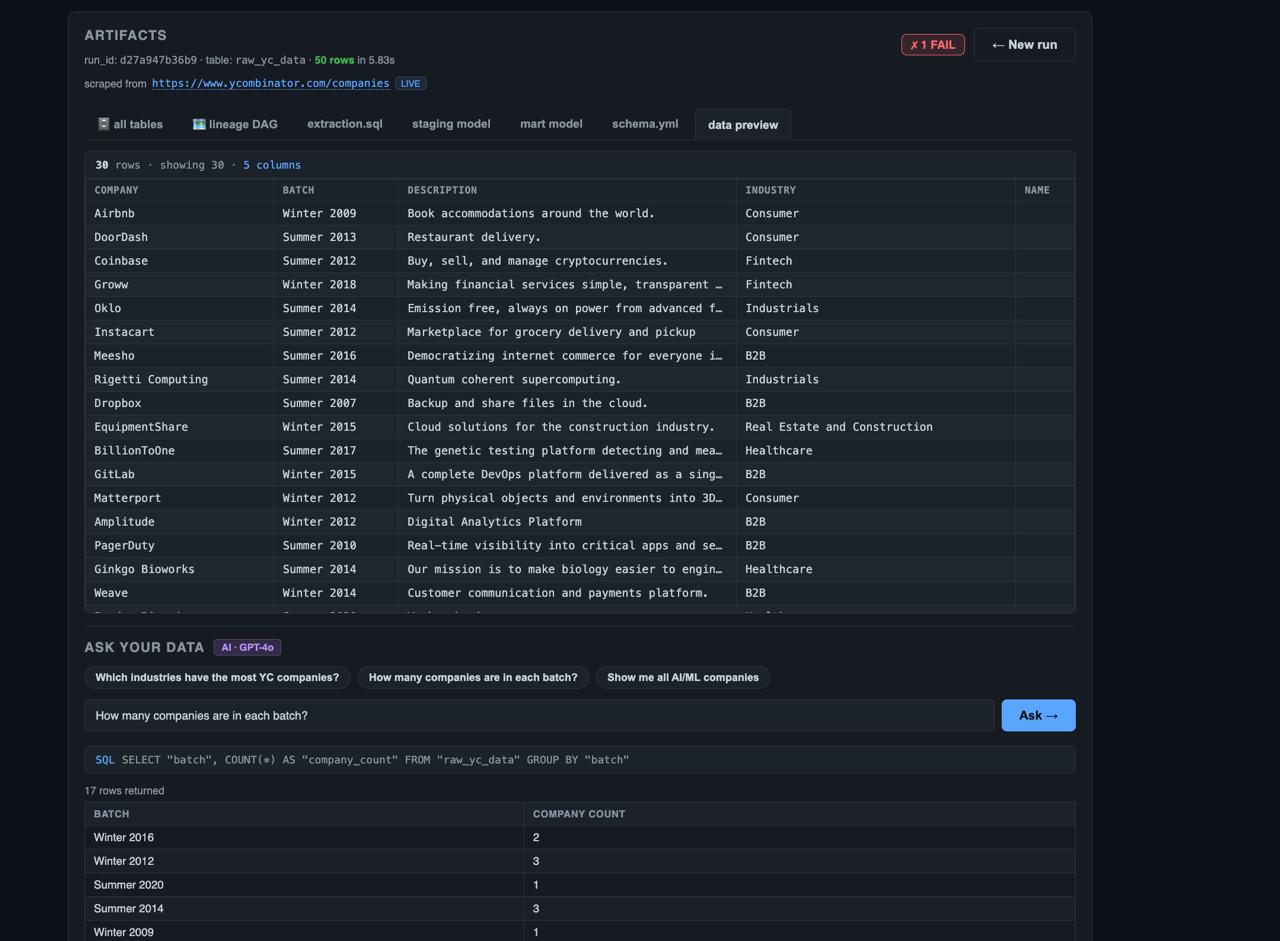The image size is (1280, 941).
Task: Click the '5 columns' label
Action: [x=272, y=165]
